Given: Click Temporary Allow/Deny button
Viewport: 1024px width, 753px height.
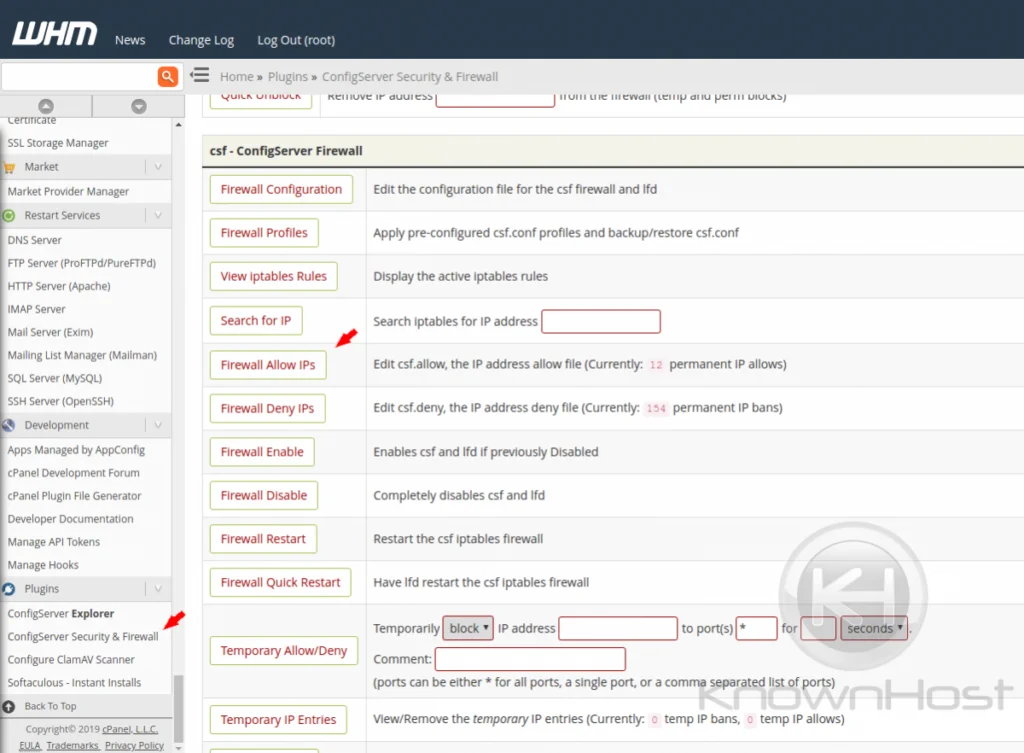Looking at the screenshot, I should coord(283,651).
